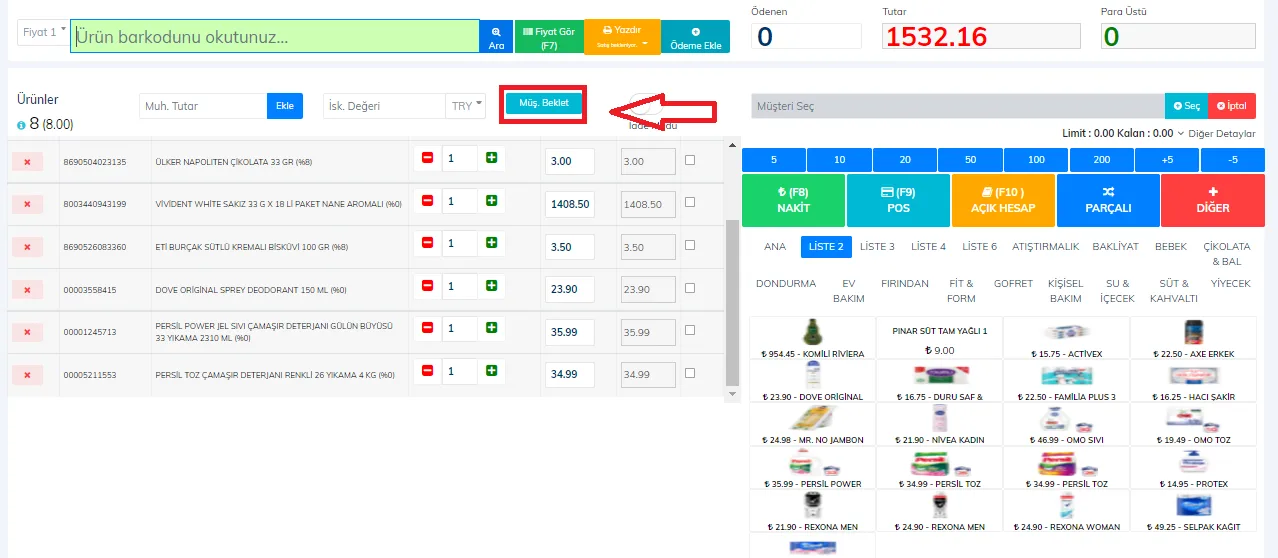Choose (F10) AÇIK HESAP payment
Viewport: 1278px width, 558px height.
[x=1003, y=200]
